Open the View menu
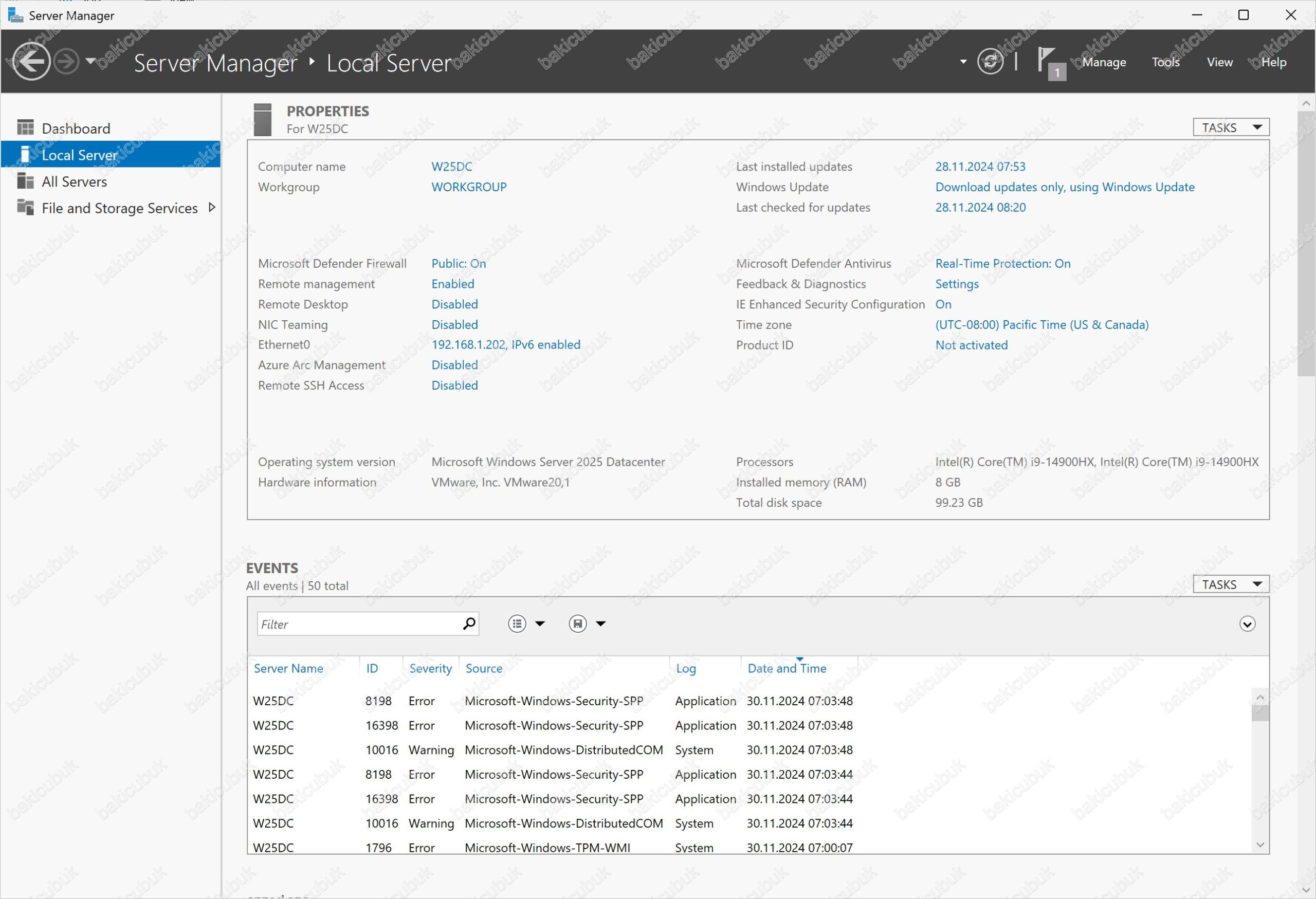The width and height of the screenshot is (1316, 899). [x=1219, y=62]
